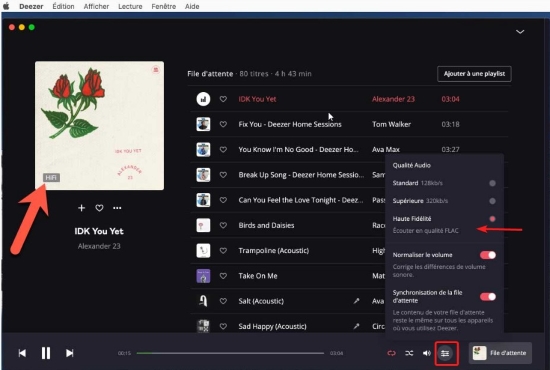The height and width of the screenshot is (370, 550).
Task: Open audio settings equalizer icon
Action: coord(445,353)
